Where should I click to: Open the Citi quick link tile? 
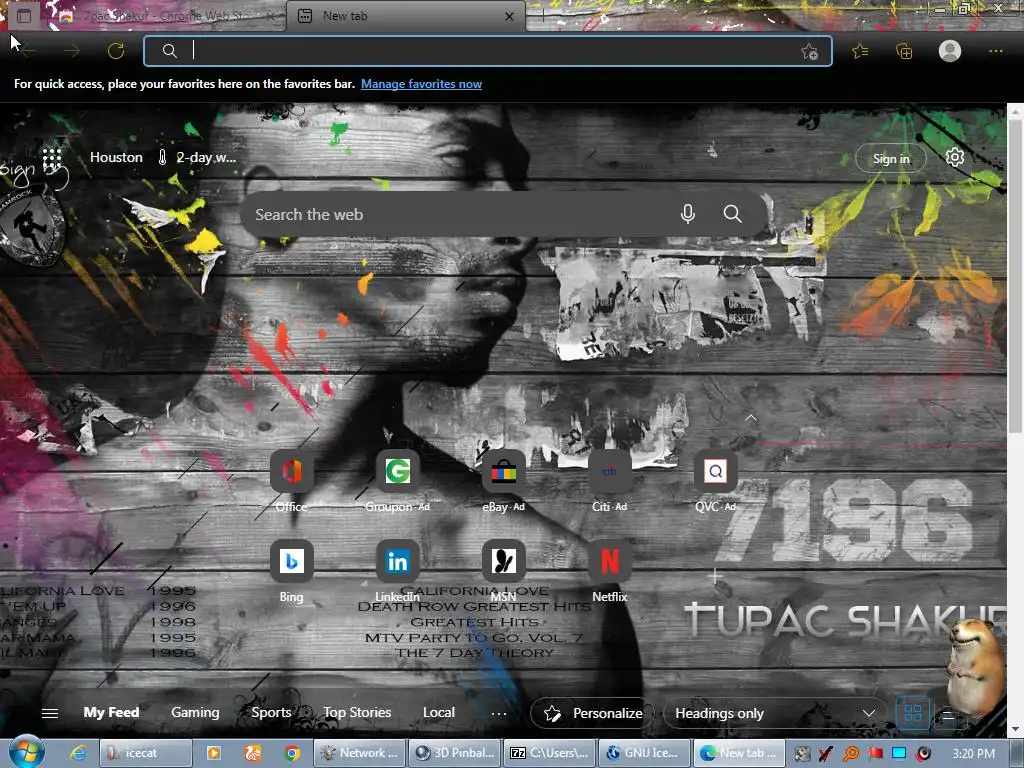609,472
